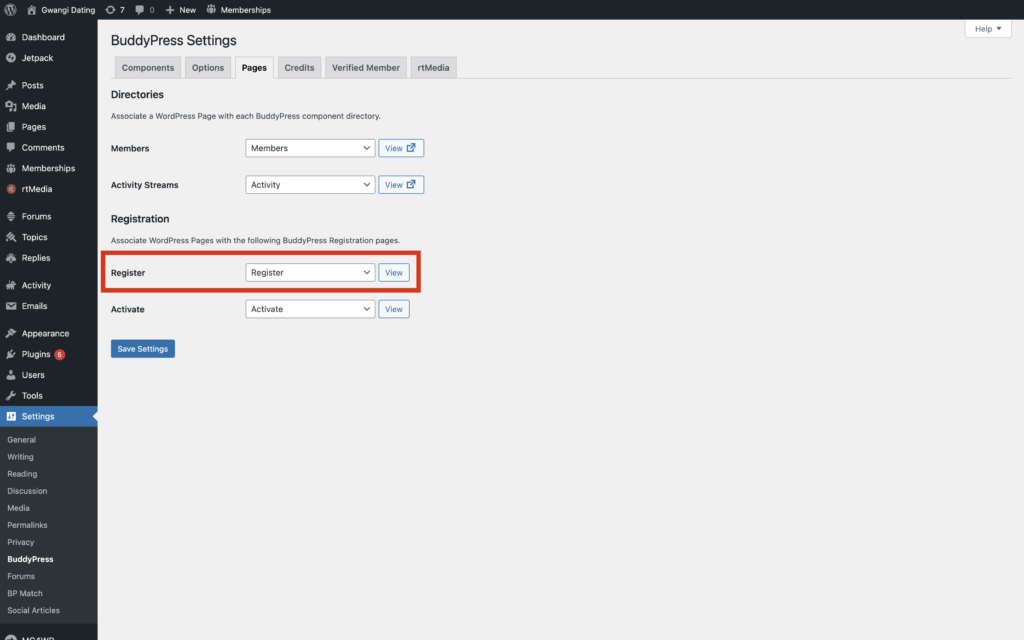The height and width of the screenshot is (640, 1024).
Task: Switch to the Options tab
Action: pos(208,67)
